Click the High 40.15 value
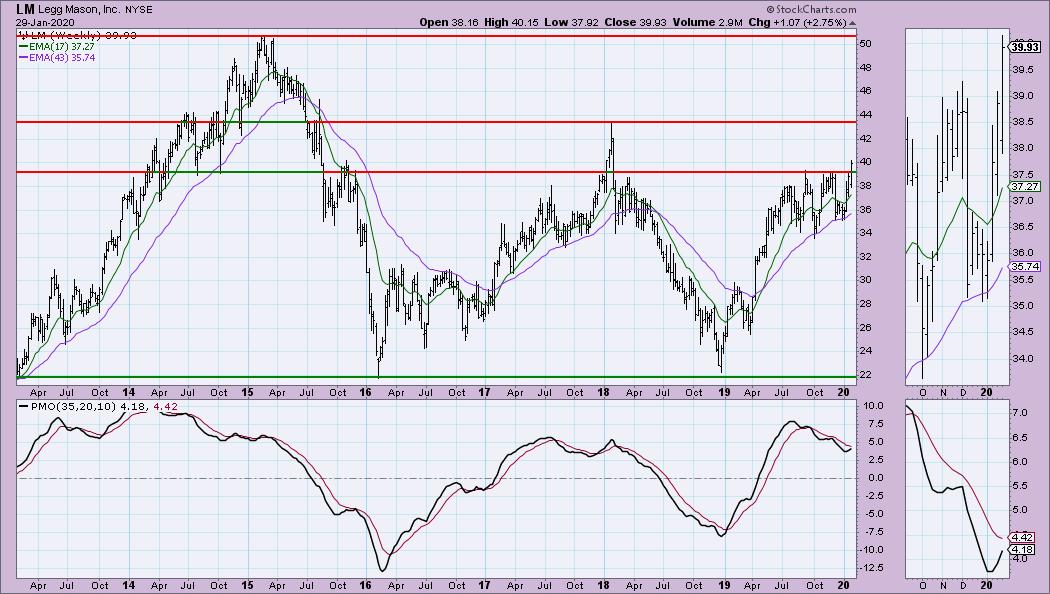Screen dimensions: 1050x594 (512, 22)
